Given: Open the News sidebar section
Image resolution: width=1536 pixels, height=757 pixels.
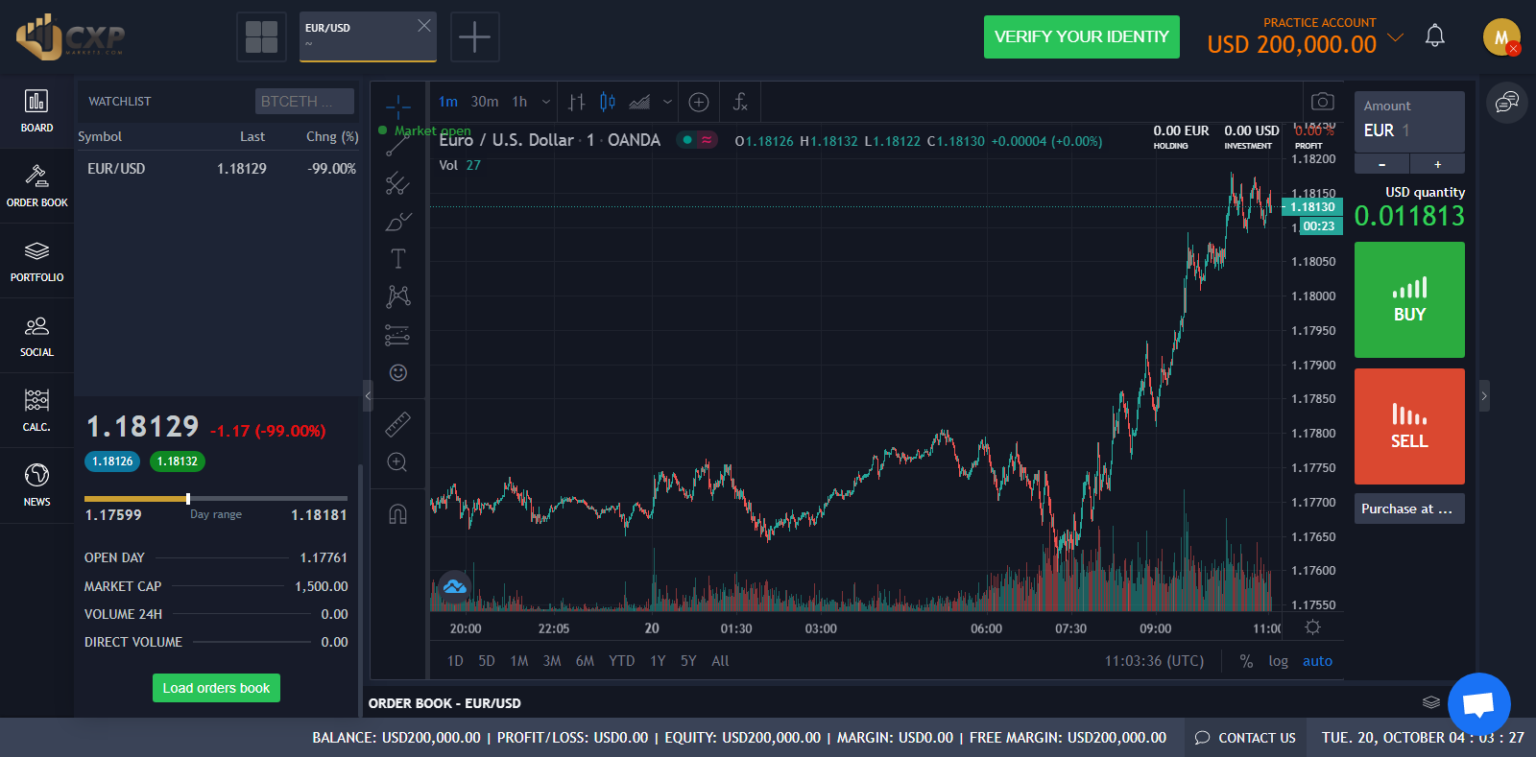Looking at the screenshot, I should click(x=37, y=485).
